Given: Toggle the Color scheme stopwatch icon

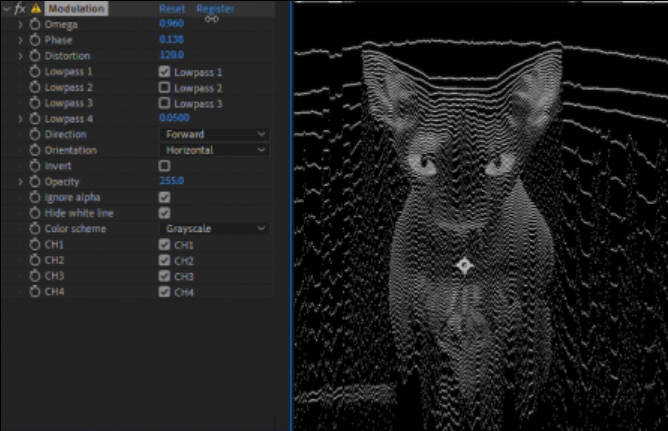Looking at the screenshot, I should (x=35, y=229).
